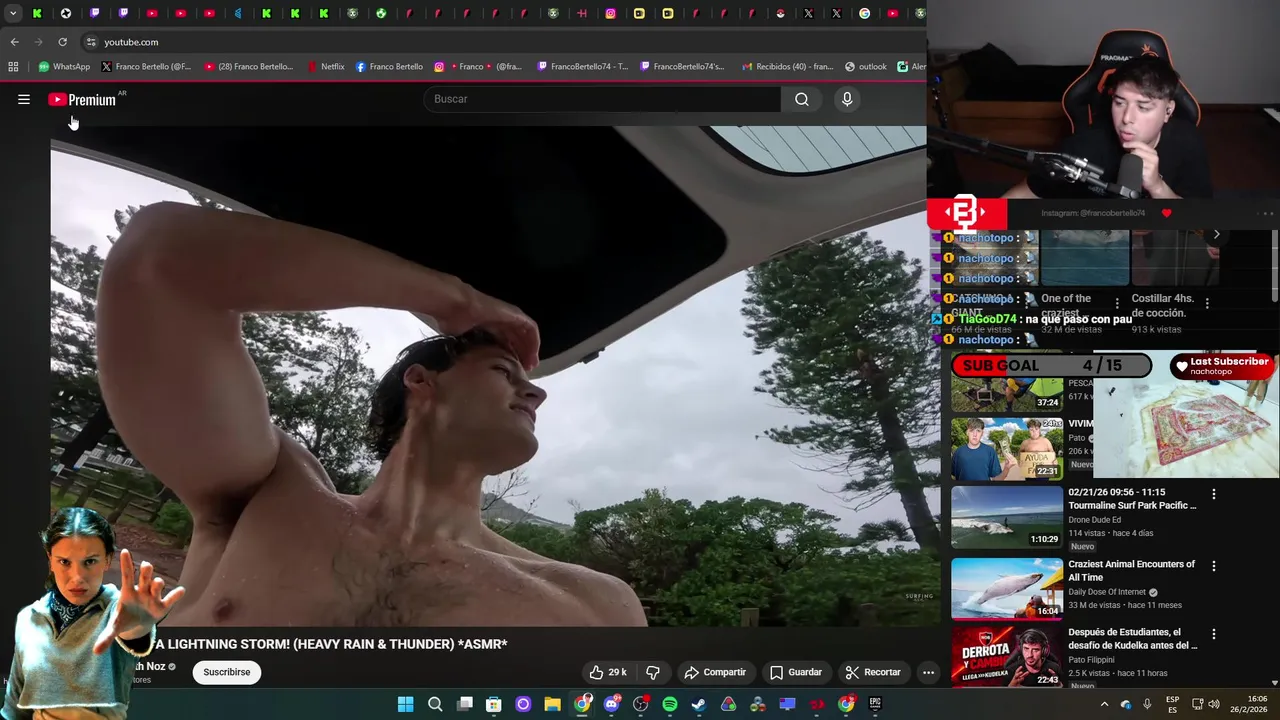Dislike the video with thumbs-down
The width and height of the screenshot is (1280, 720).
(x=653, y=672)
